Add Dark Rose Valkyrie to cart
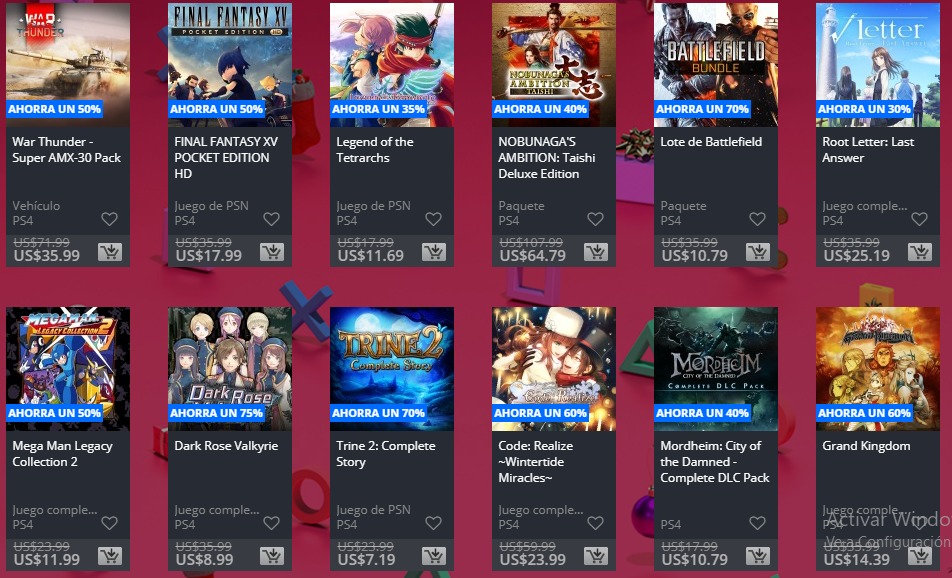Image resolution: width=952 pixels, height=578 pixels. 272,556
